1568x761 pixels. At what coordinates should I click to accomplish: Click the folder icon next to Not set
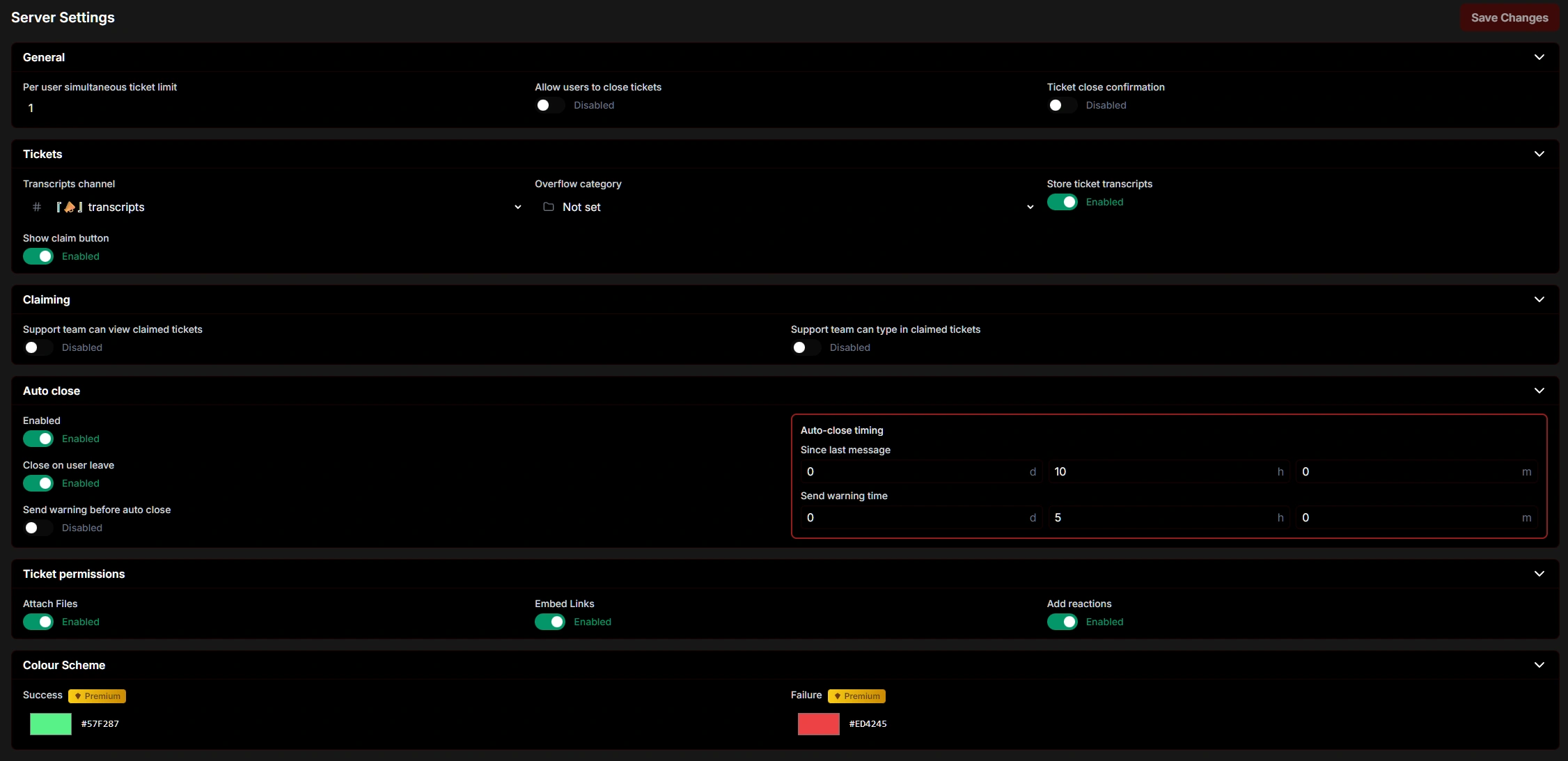coord(547,207)
